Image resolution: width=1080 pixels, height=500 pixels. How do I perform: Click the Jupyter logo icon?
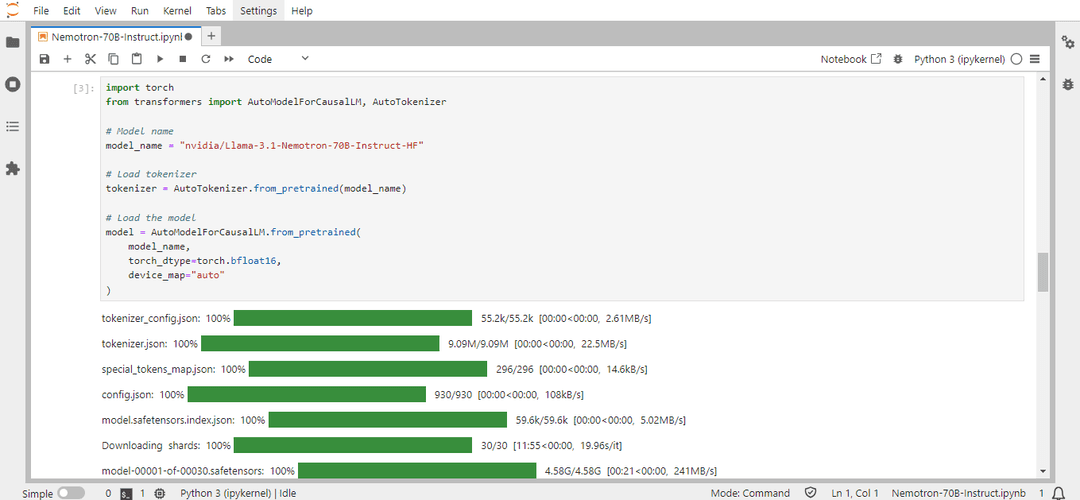[x=13, y=10]
